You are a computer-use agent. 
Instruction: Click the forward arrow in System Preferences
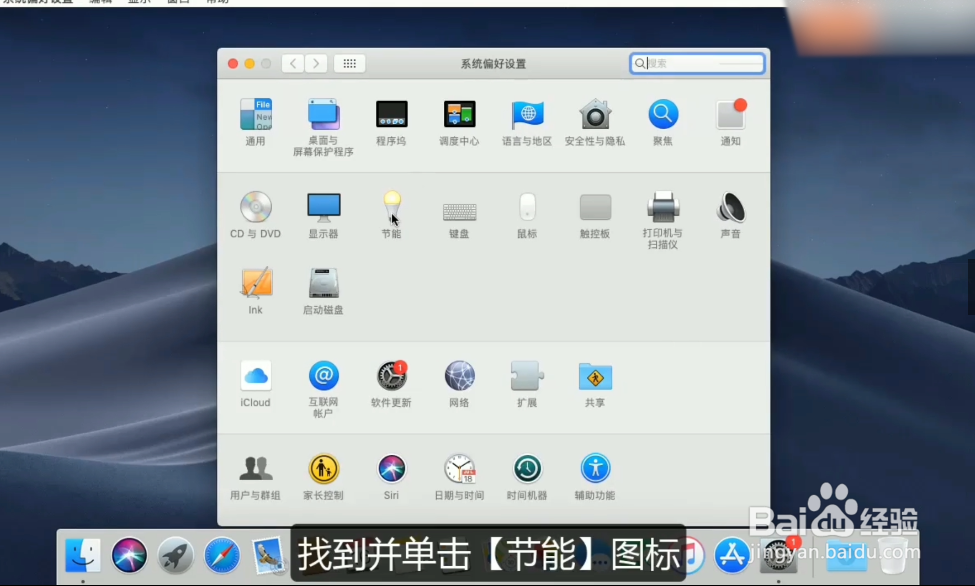click(316, 63)
